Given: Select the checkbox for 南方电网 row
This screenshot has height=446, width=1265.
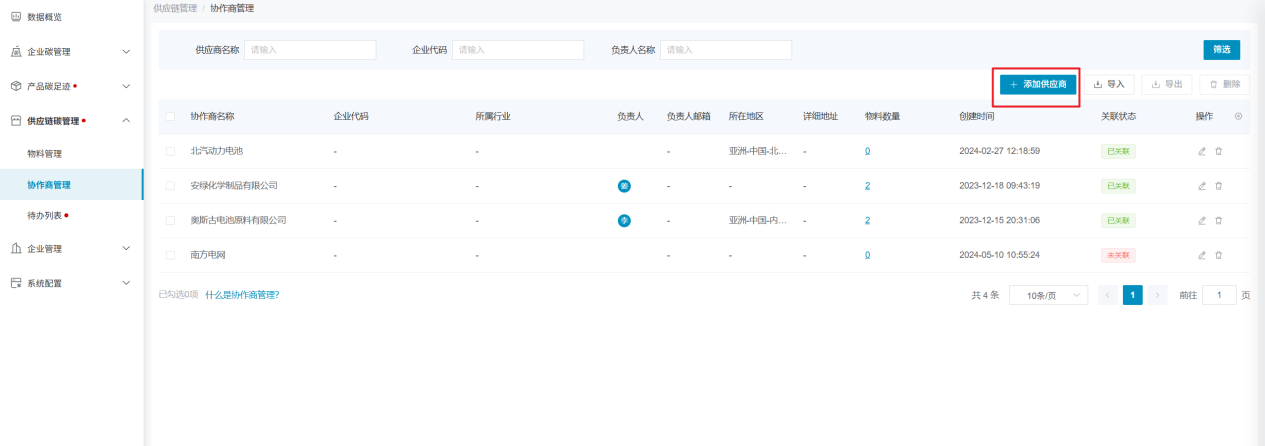Looking at the screenshot, I should 170,255.
